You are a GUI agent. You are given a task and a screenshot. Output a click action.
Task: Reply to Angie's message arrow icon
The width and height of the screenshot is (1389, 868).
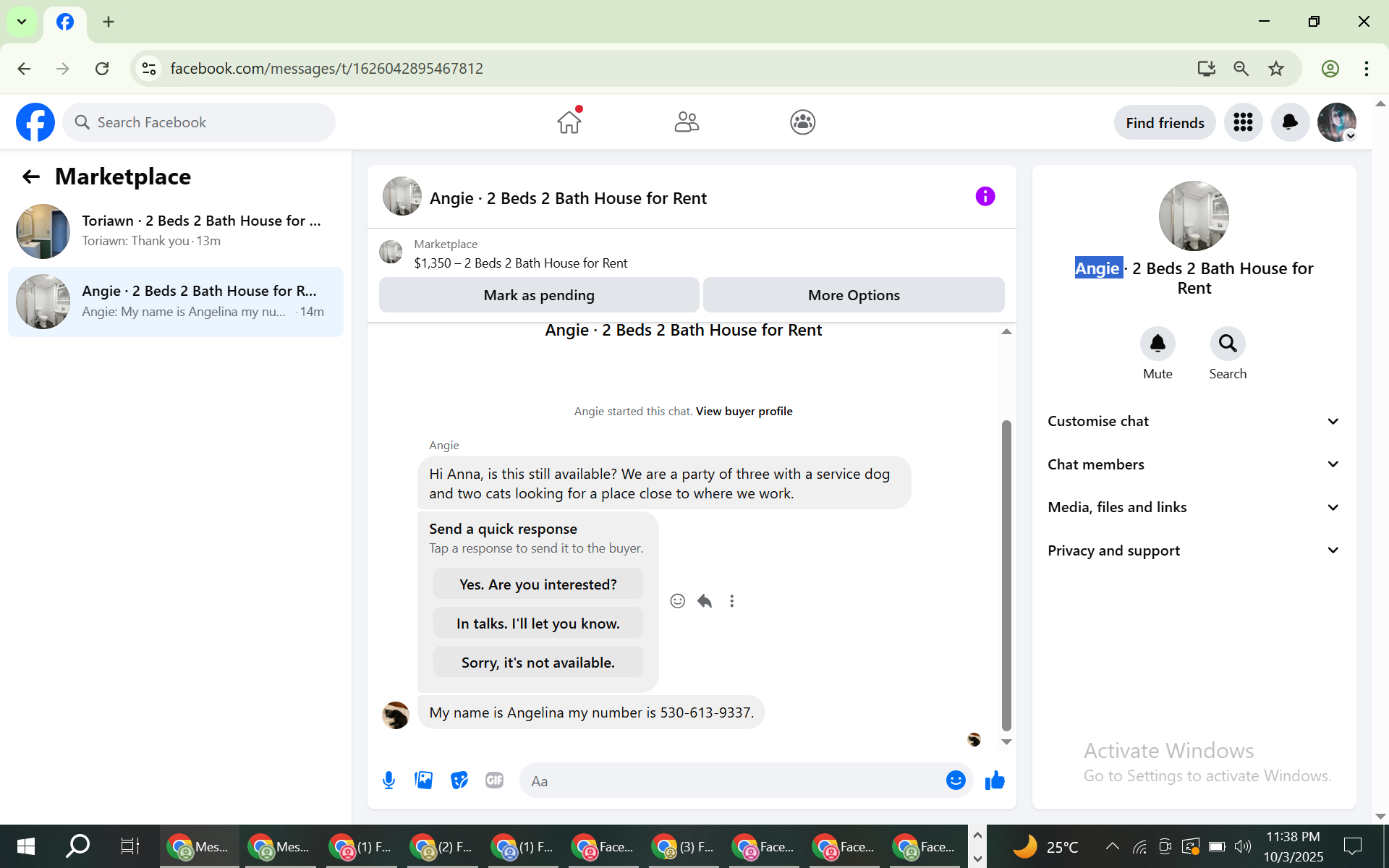(705, 601)
